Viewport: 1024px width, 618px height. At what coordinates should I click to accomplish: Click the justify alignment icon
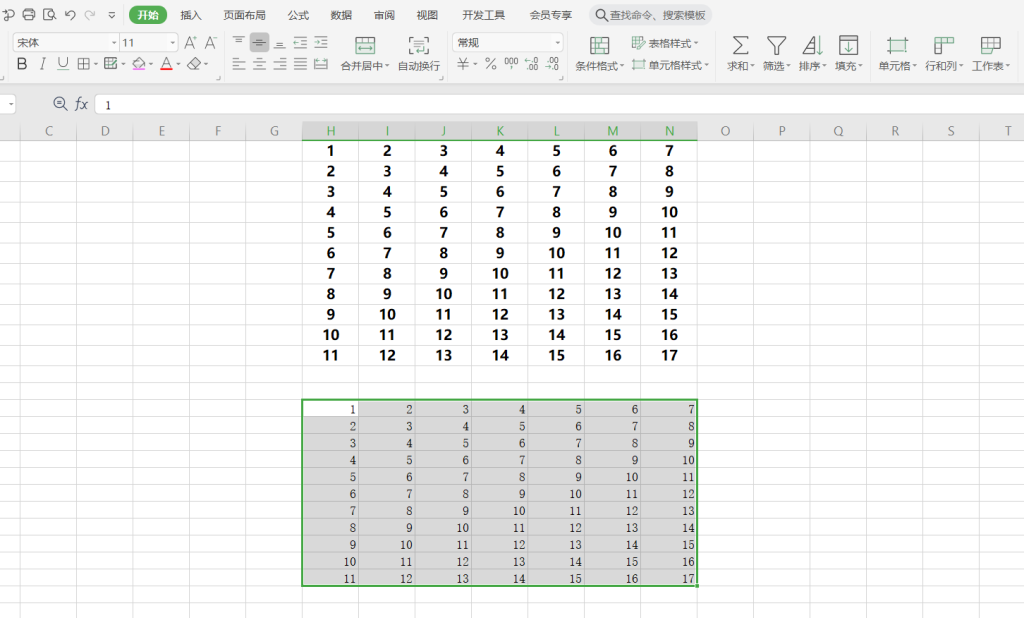pyautogui.click(x=300, y=63)
